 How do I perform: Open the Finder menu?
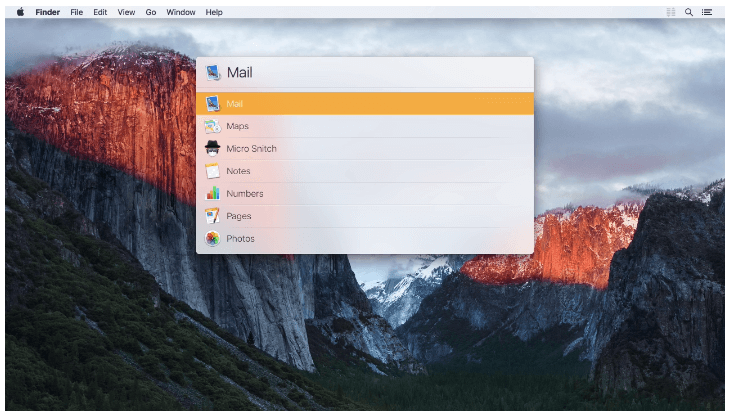(x=48, y=12)
